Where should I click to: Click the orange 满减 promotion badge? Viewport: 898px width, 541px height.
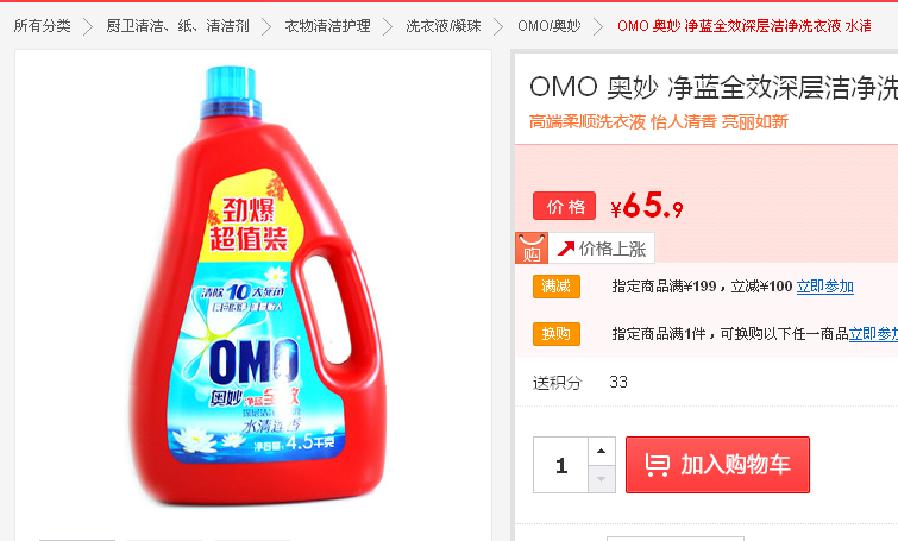[556, 286]
